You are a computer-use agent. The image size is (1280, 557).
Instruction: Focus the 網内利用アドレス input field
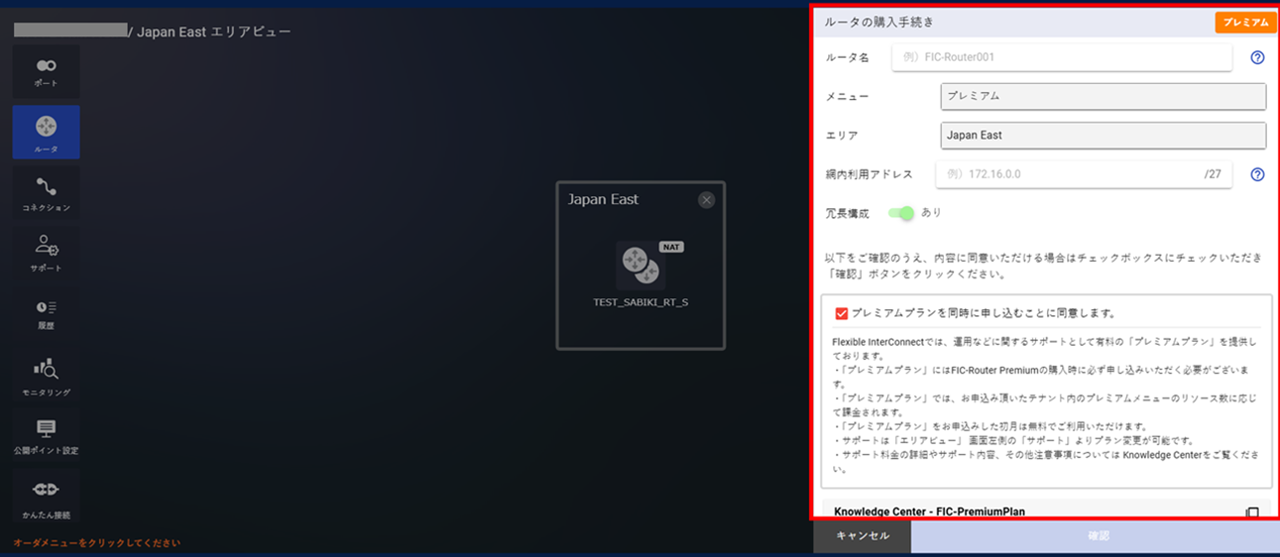[1083, 174]
